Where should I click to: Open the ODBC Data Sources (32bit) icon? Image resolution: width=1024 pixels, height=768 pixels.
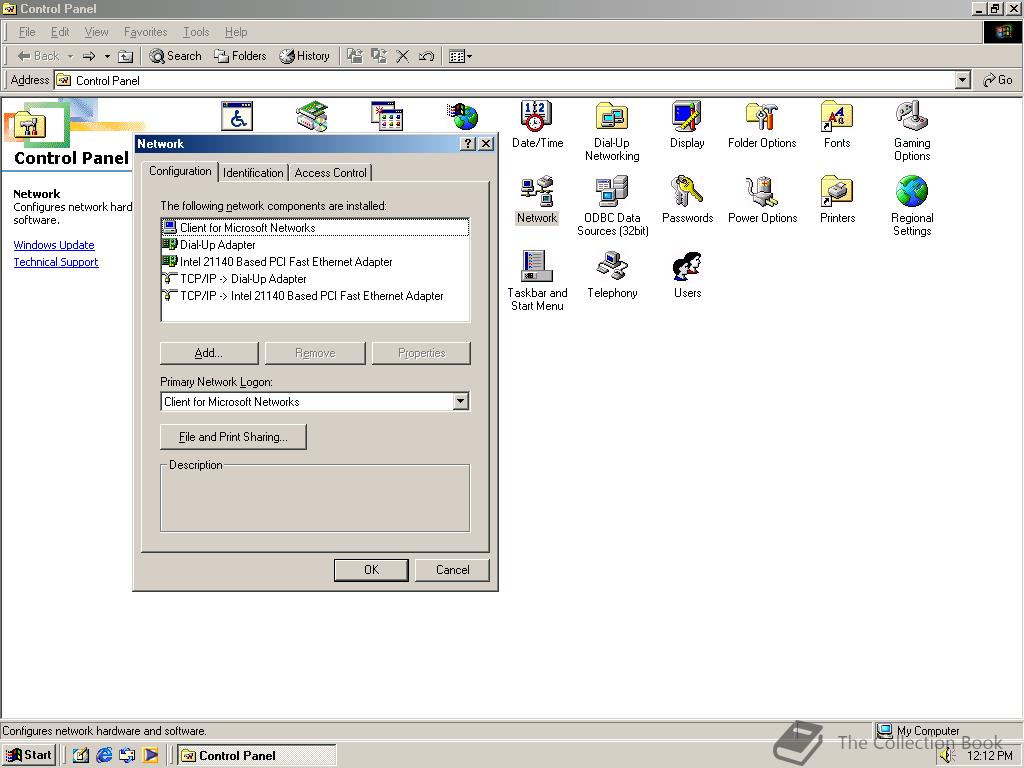pos(613,206)
